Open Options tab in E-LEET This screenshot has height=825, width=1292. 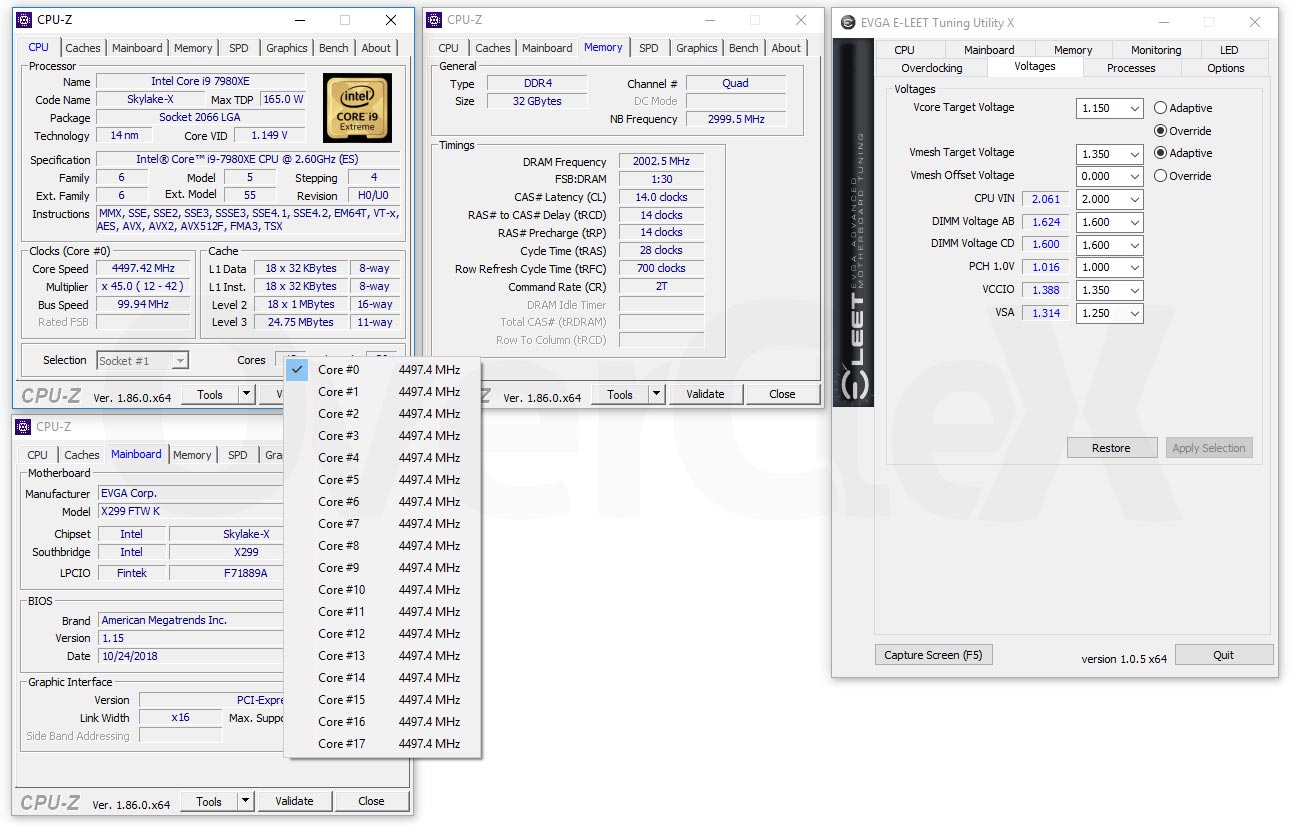click(x=1226, y=68)
